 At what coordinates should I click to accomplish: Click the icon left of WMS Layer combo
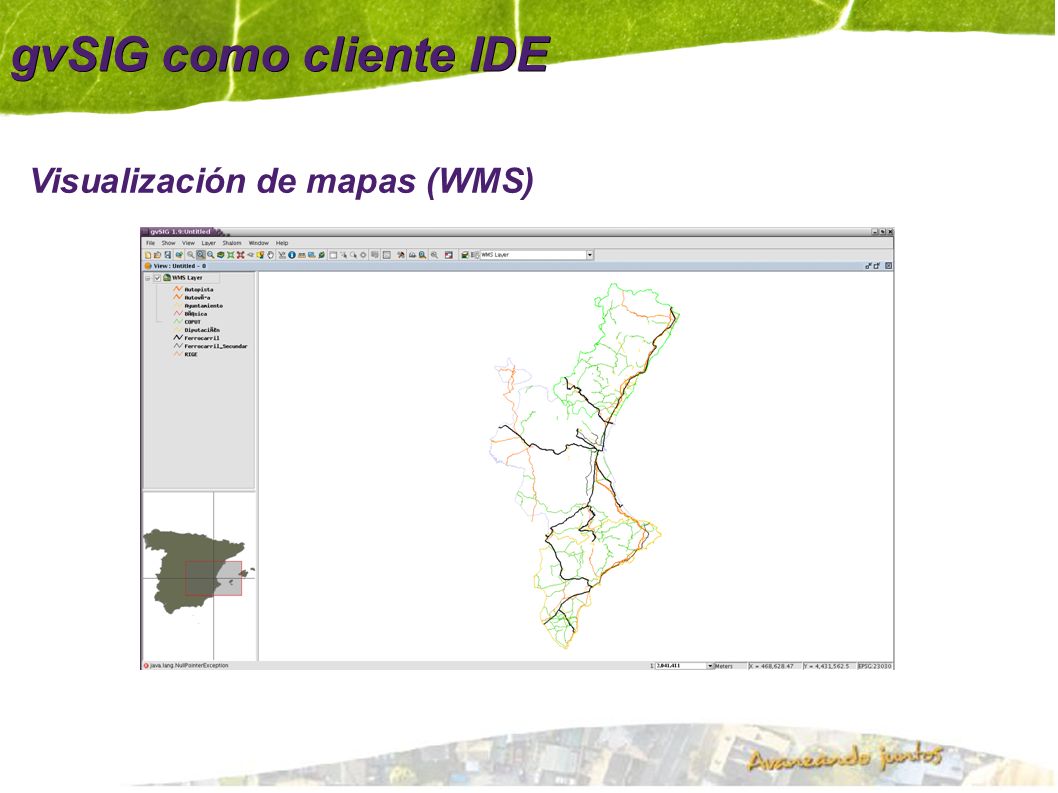point(474,255)
